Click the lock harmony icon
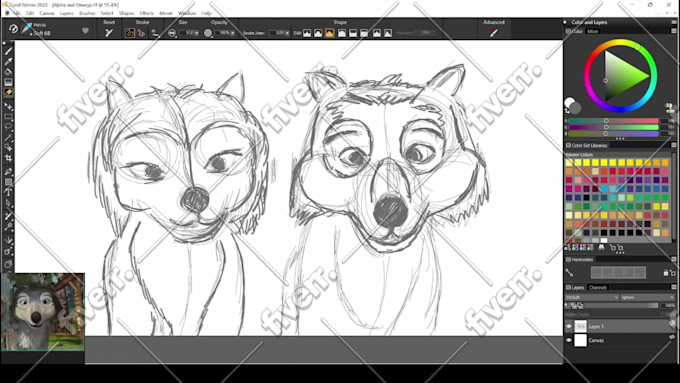Image resolution: width=680 pixels, height=383 pixels. pos(666,273)
